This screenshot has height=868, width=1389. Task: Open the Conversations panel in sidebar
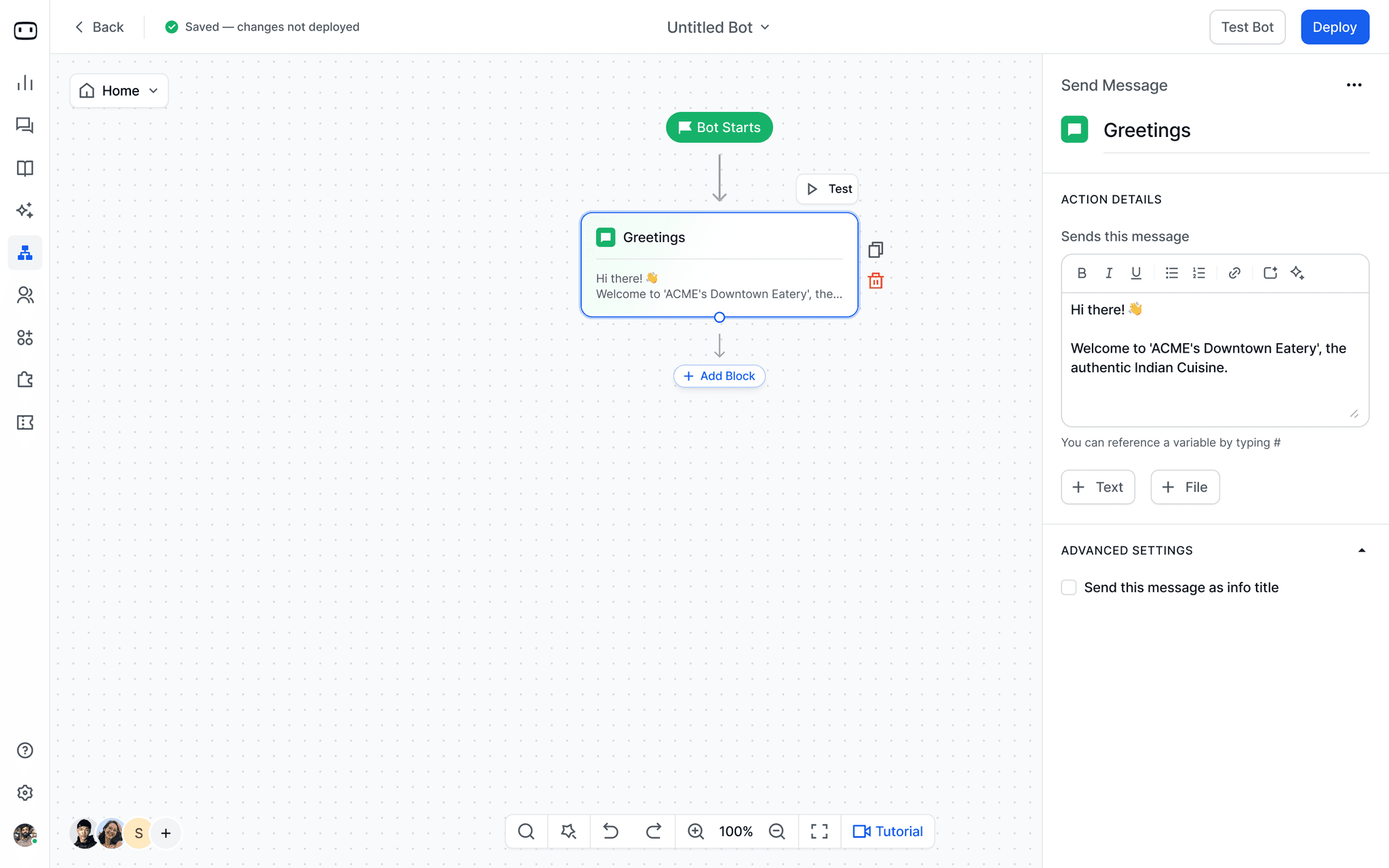[x=24, y=125]
